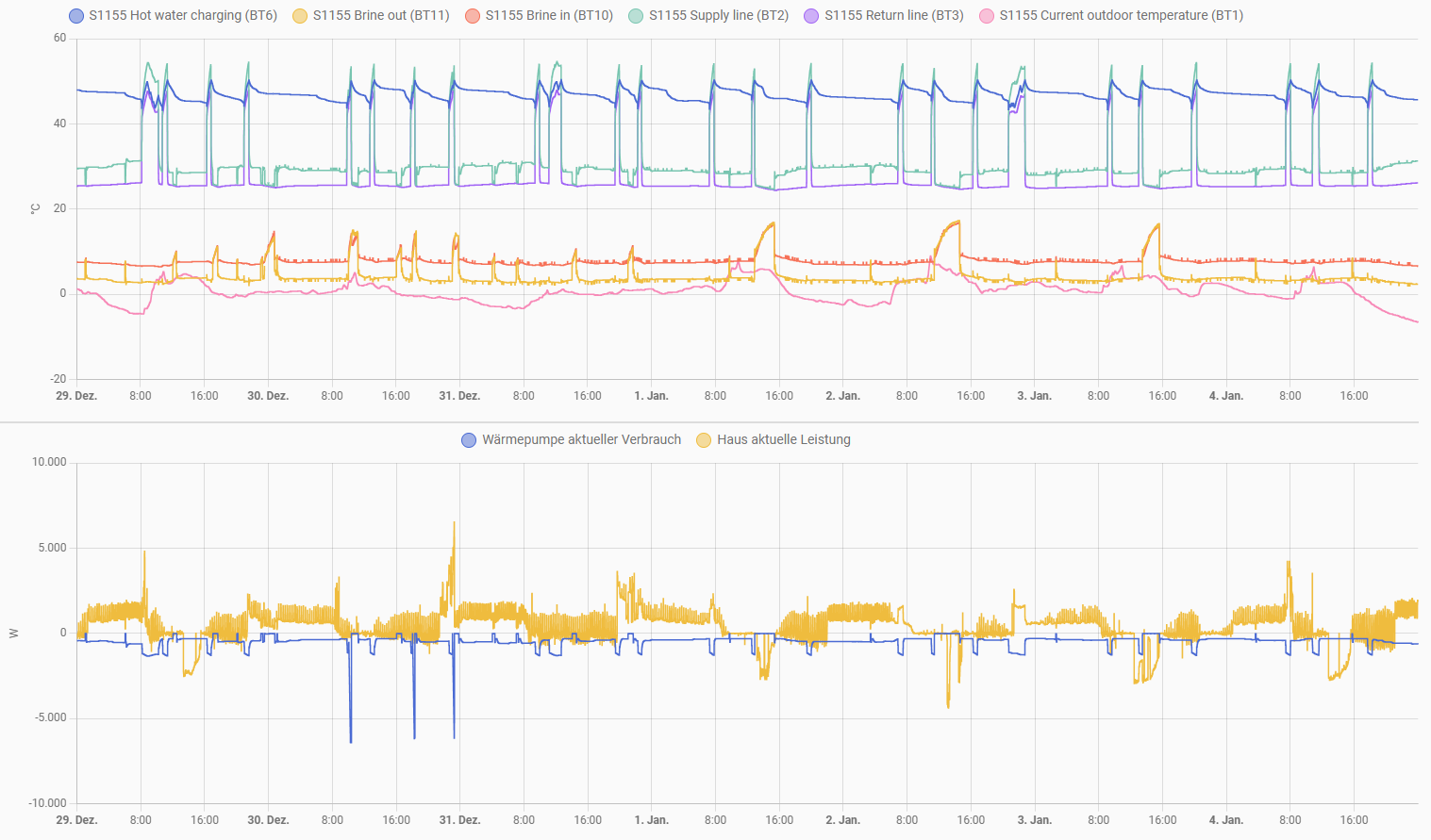
Task: Click the pink circle for outdoor temperature (BT1)
Action: click(x=987, y=16)
